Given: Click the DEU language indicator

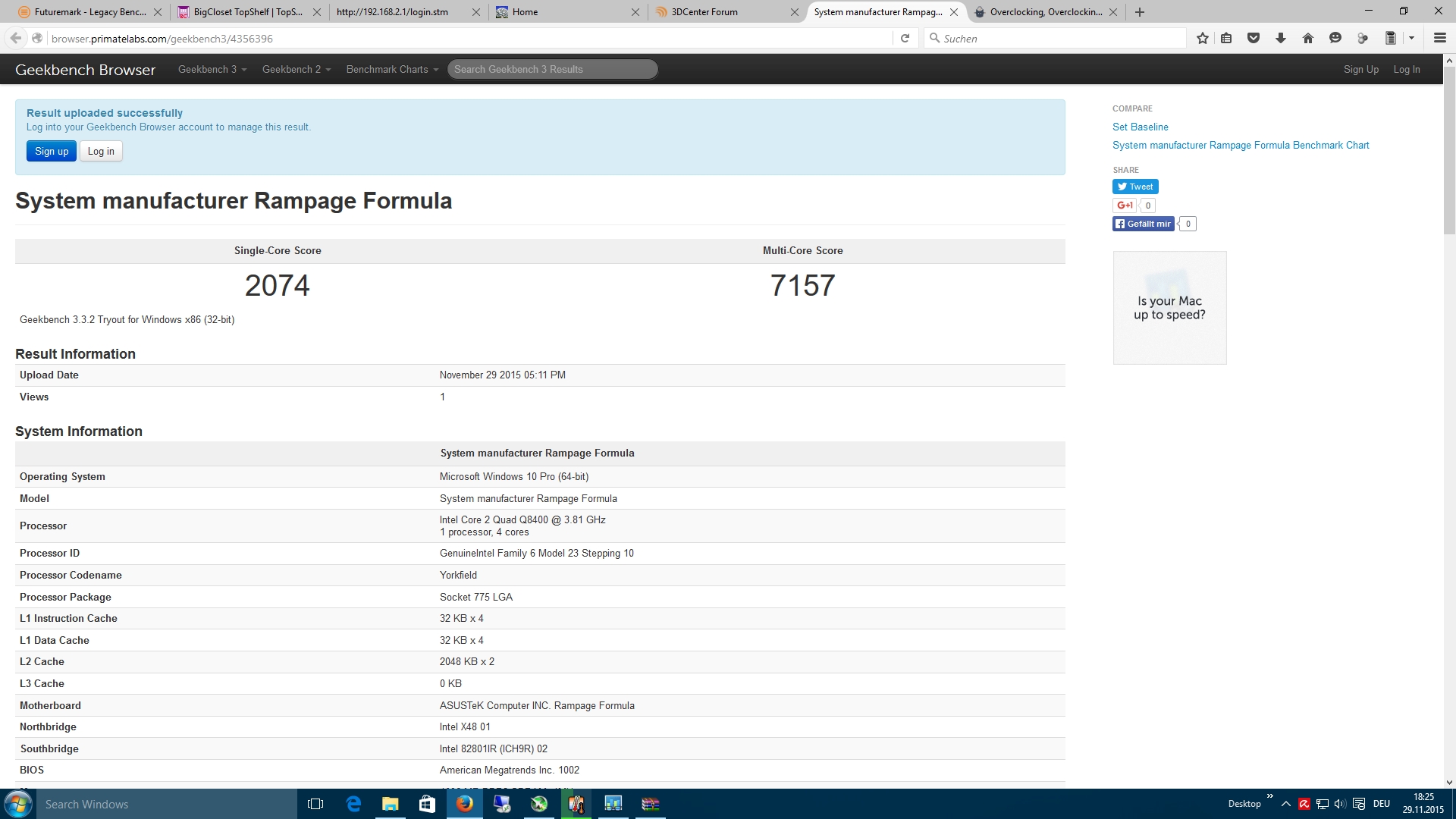Looking at the screenshot, I should pyautogui.click(x=1381, y=804).
